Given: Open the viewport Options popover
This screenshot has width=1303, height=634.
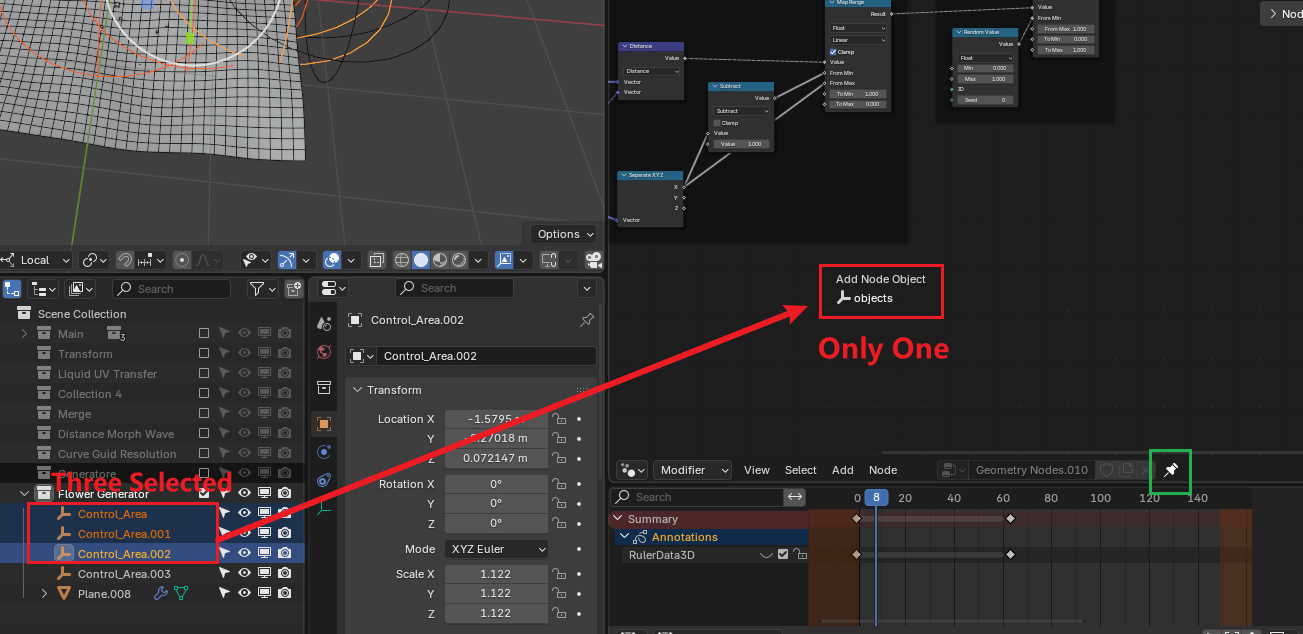Looking at the screenshot, I should pos(565,234).
